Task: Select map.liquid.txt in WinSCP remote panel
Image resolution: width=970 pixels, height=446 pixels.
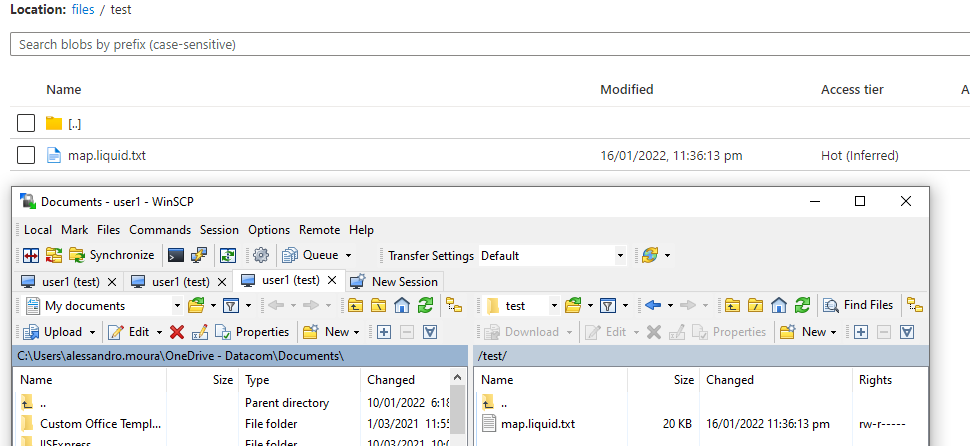Action: pos(538,424)
